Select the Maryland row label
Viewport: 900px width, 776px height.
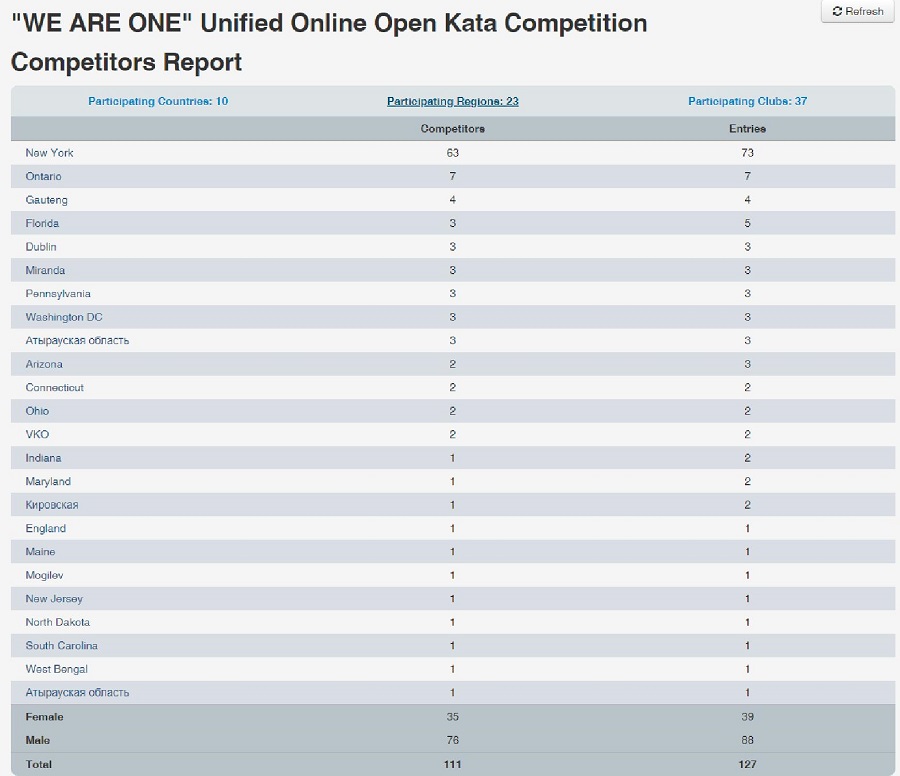tap(48, 482)
